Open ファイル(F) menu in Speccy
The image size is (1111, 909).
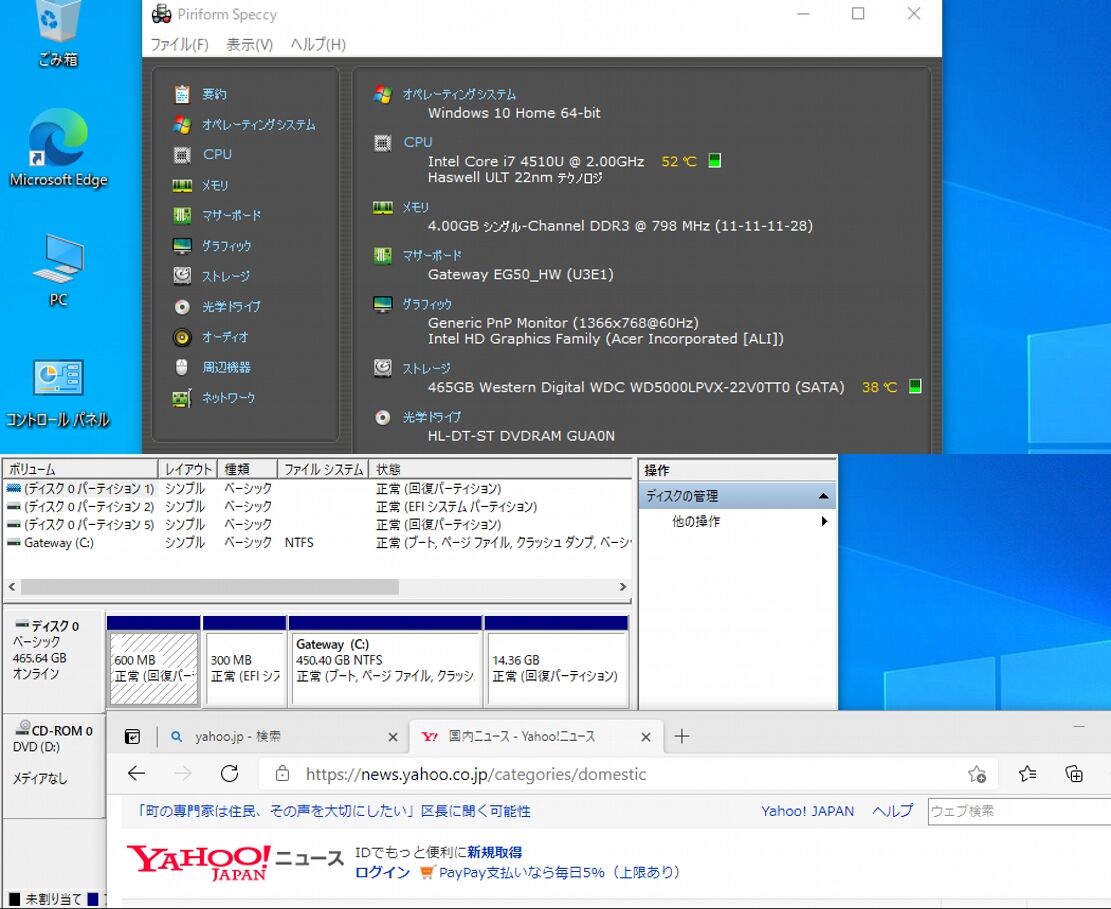pos(179,45)
